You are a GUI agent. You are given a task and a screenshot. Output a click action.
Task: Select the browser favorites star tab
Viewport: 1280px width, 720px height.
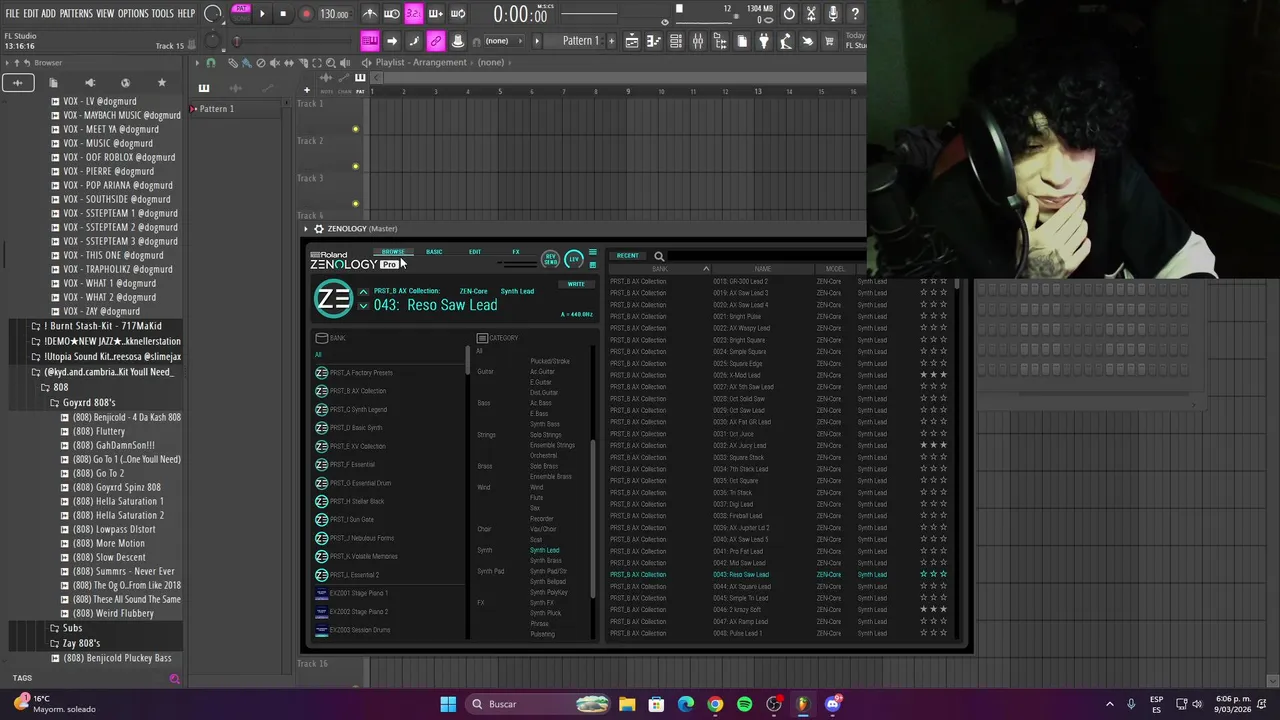(161, 83)
